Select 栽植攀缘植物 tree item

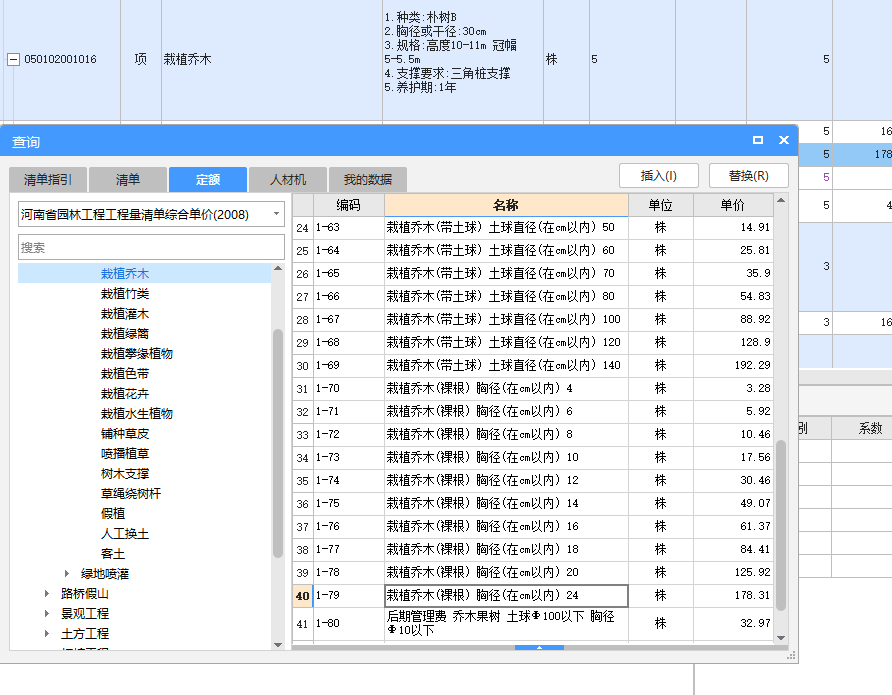tap(137, 353)
